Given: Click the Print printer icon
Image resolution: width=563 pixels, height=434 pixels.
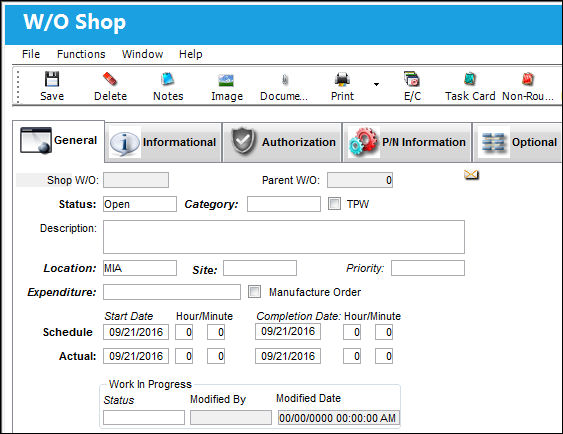Looking at the screenshot, I should [342, 79].
